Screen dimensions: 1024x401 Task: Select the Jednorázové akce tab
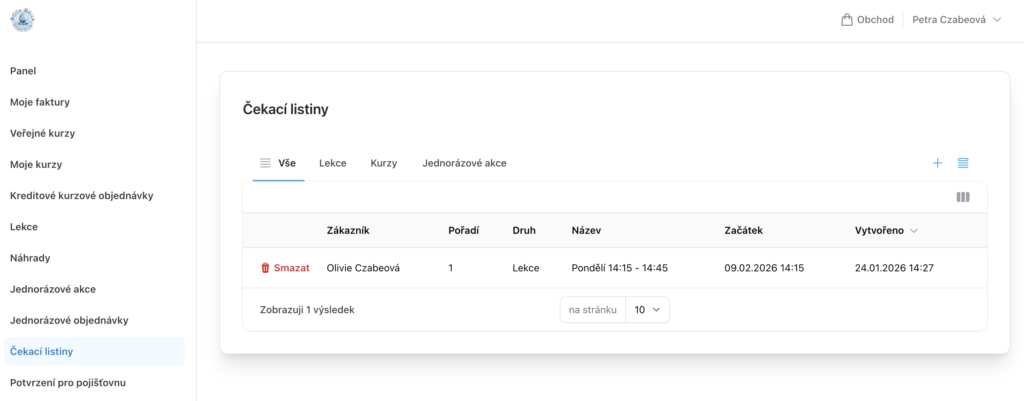pyautogui.click(x=464, y=163)
